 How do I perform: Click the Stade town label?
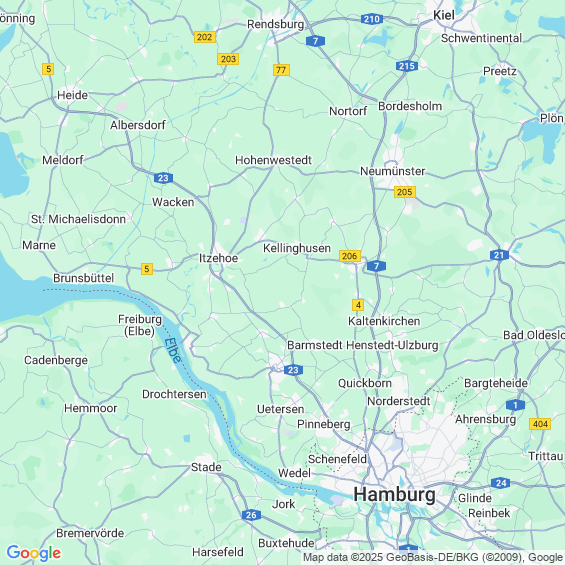pos(206,467)
